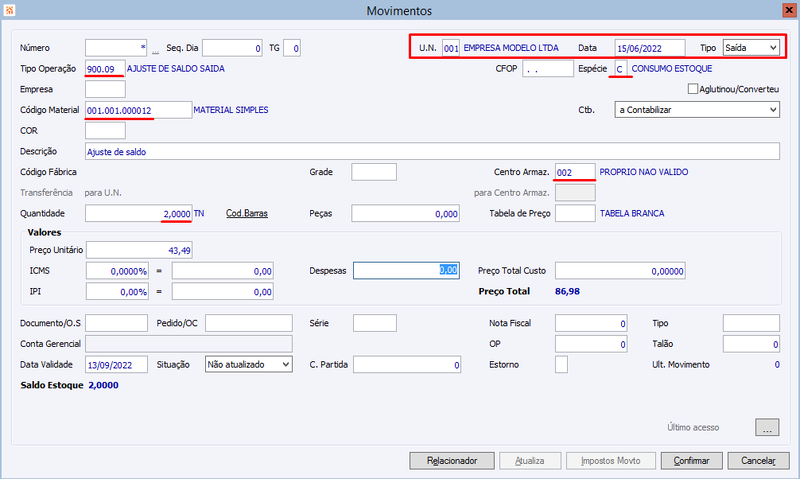Click the PROPRIO NAO VALIDO text
This screenshot has height=479, width=800.
click(x=644, y=172)
